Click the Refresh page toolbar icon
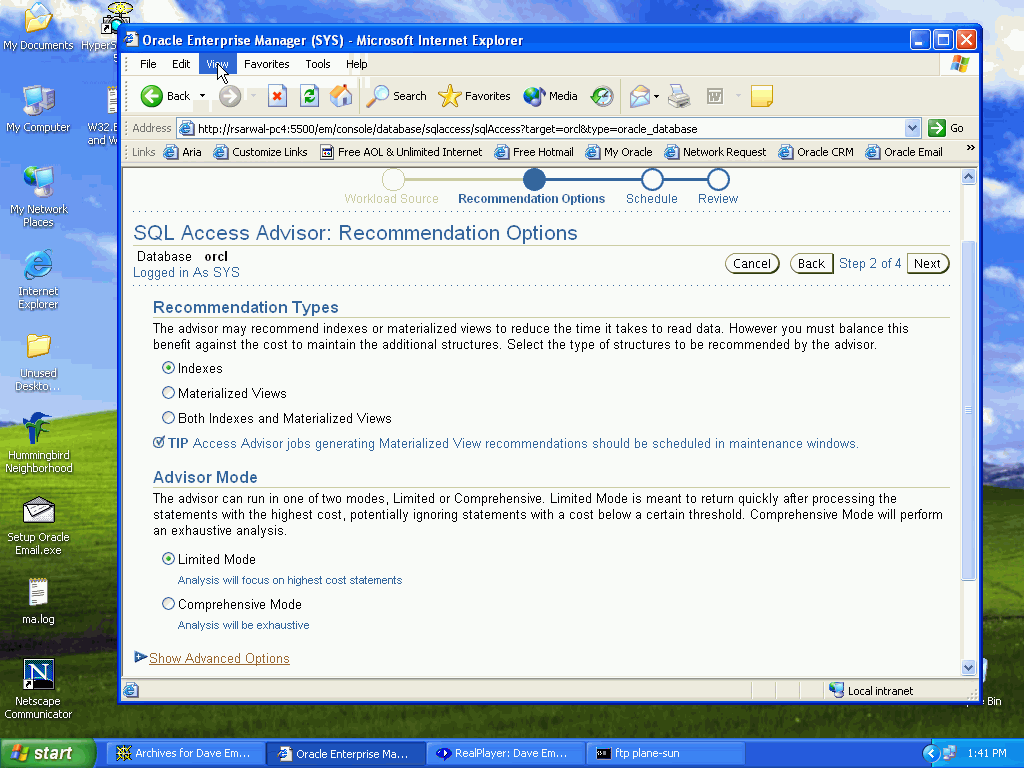Image resolution: width=1024 pixels, height=768 pixels. [x=310, y=96]
